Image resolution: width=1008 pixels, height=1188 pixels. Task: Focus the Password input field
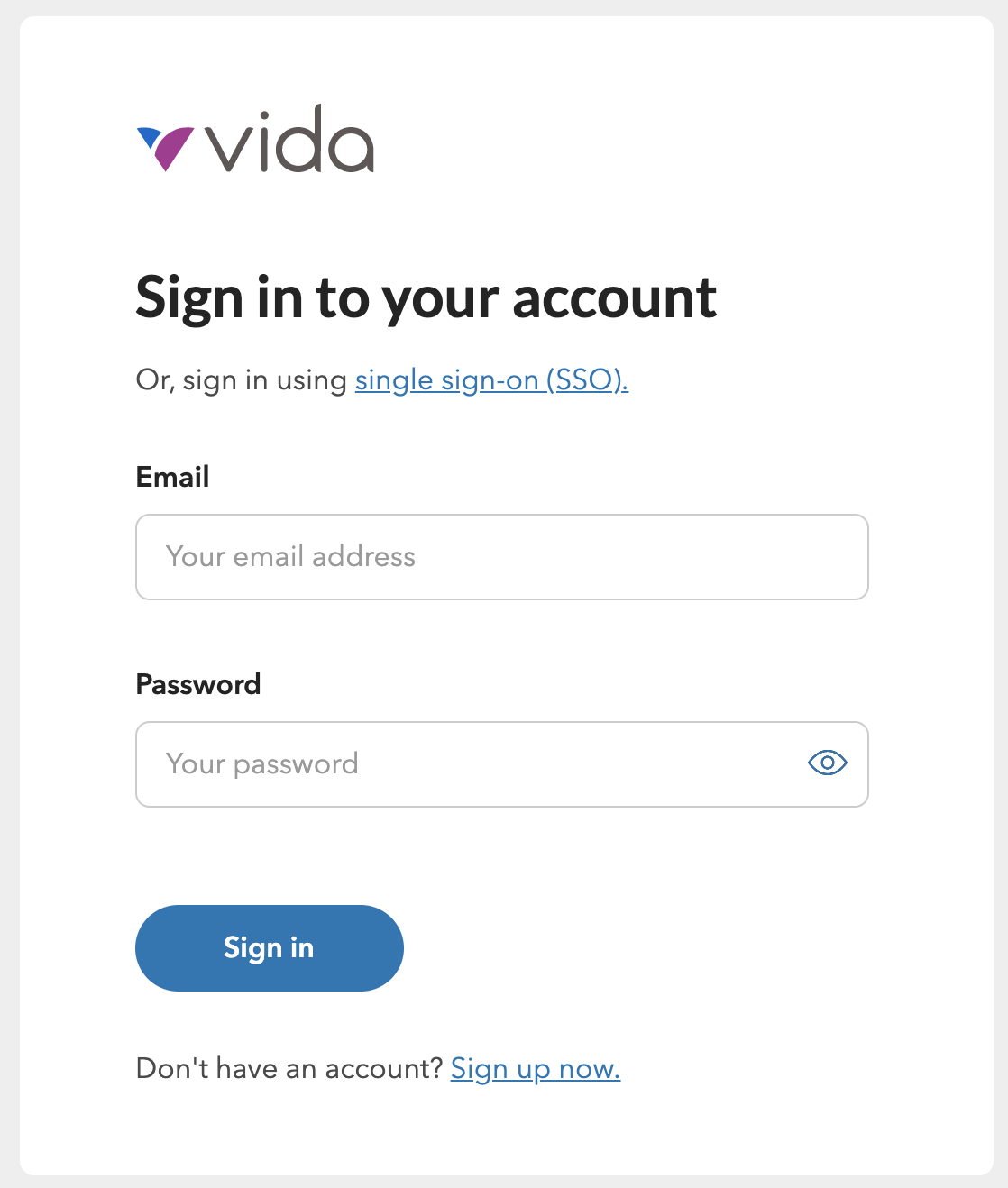[x=469, y=764]
